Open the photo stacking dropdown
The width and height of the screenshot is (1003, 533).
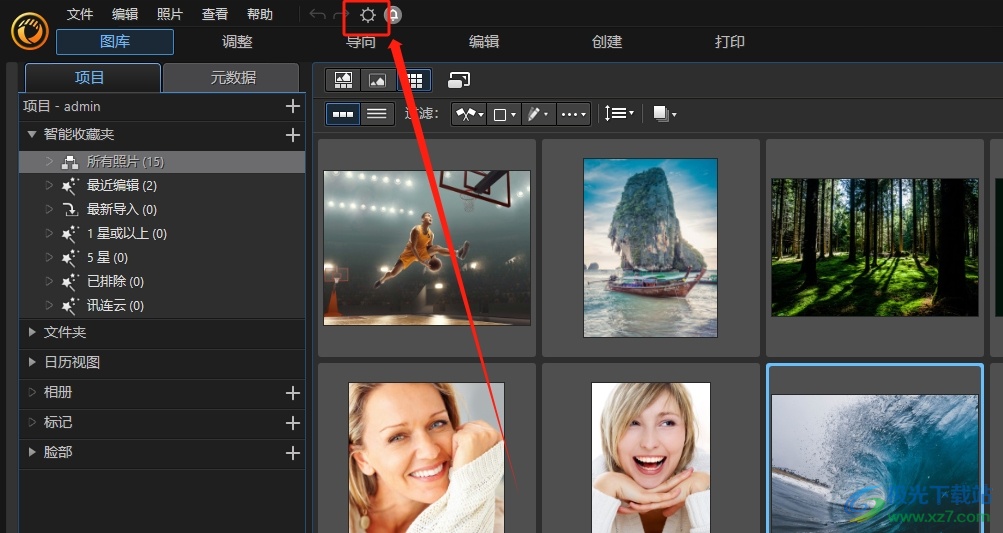tap(665, 115)
